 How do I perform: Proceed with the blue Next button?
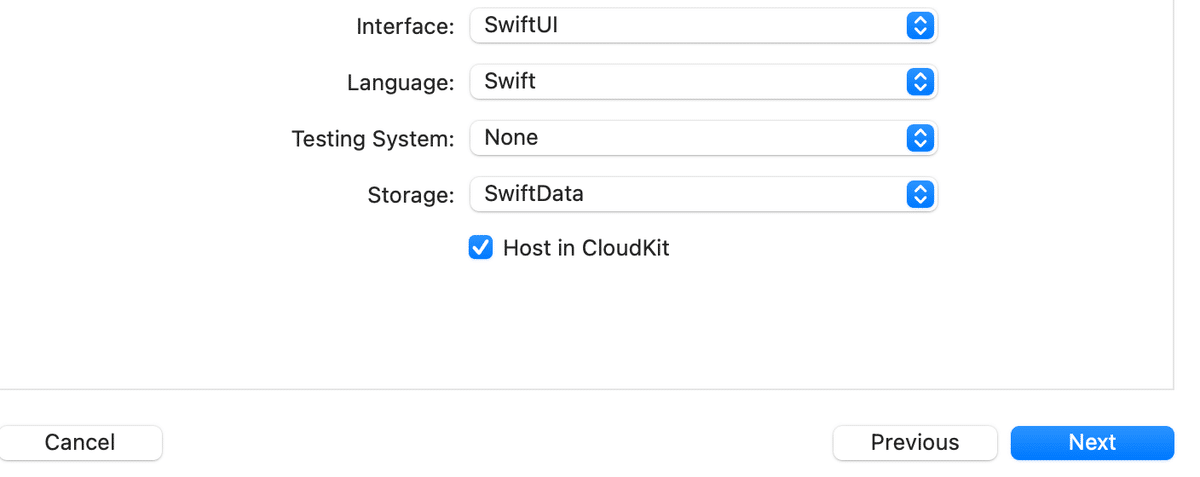pos(1092,442)
